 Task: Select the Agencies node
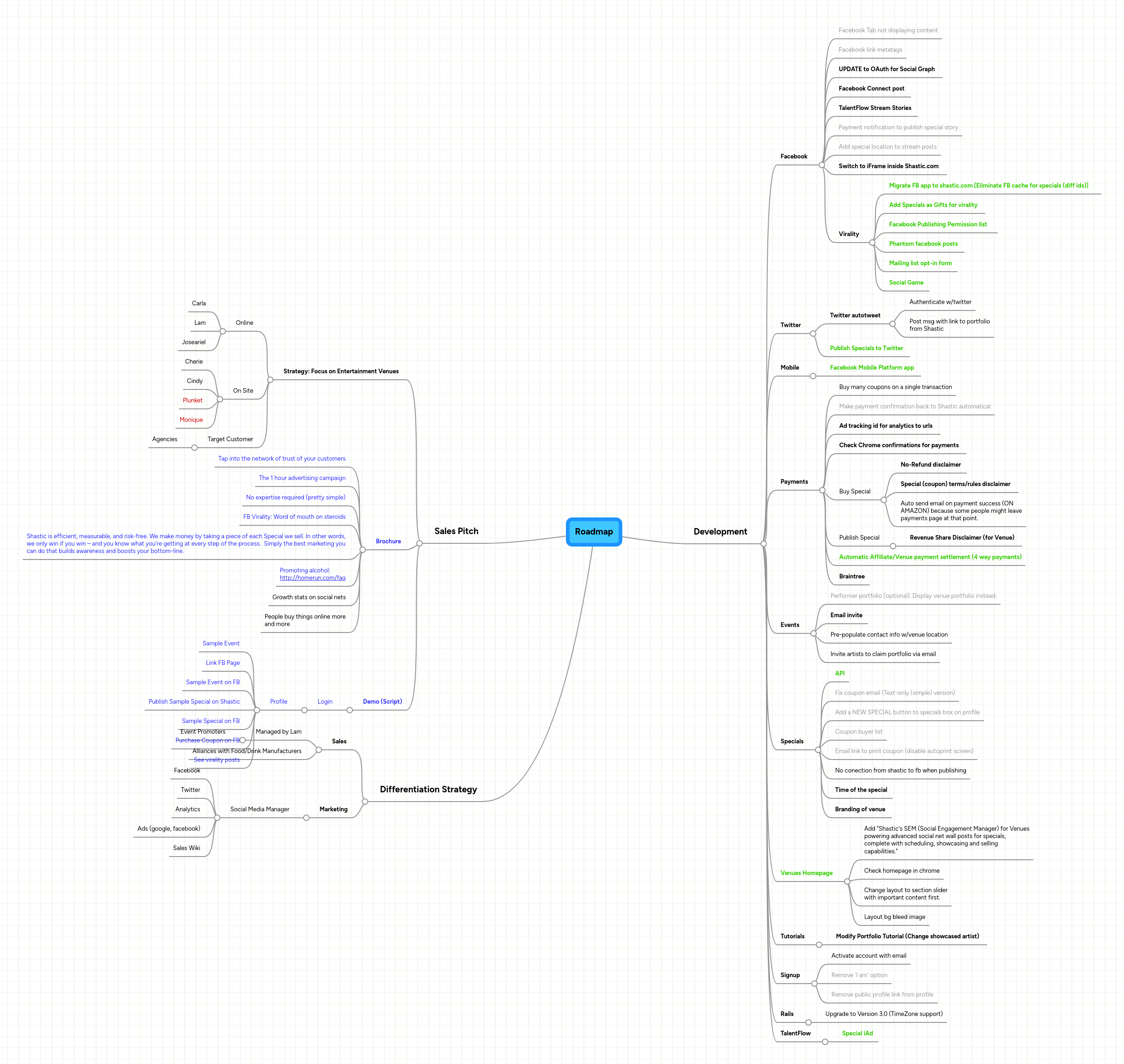(x=164, y=438)
